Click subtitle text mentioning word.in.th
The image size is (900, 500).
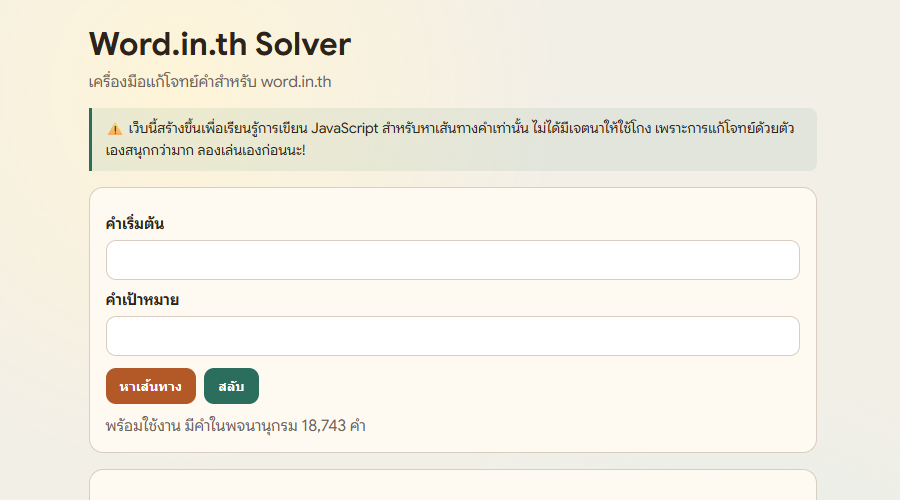(210, 82)
